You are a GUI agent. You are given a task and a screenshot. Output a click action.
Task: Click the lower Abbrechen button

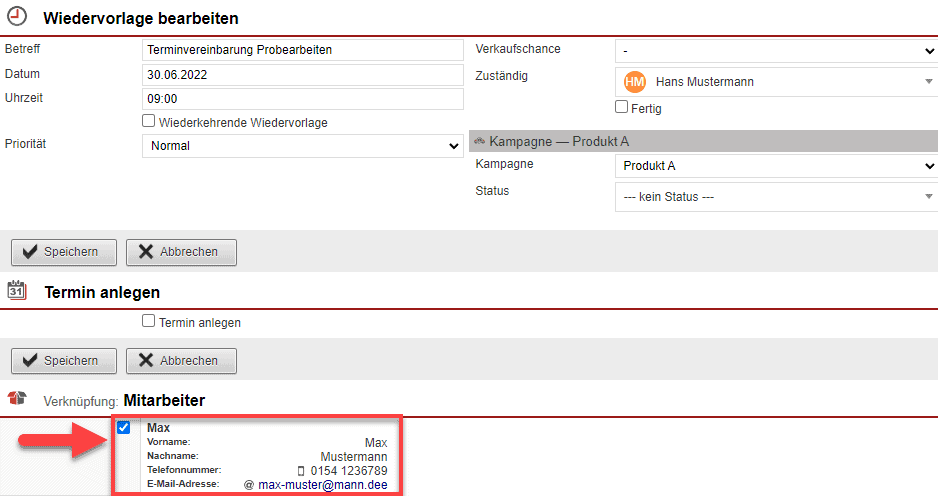181,361
